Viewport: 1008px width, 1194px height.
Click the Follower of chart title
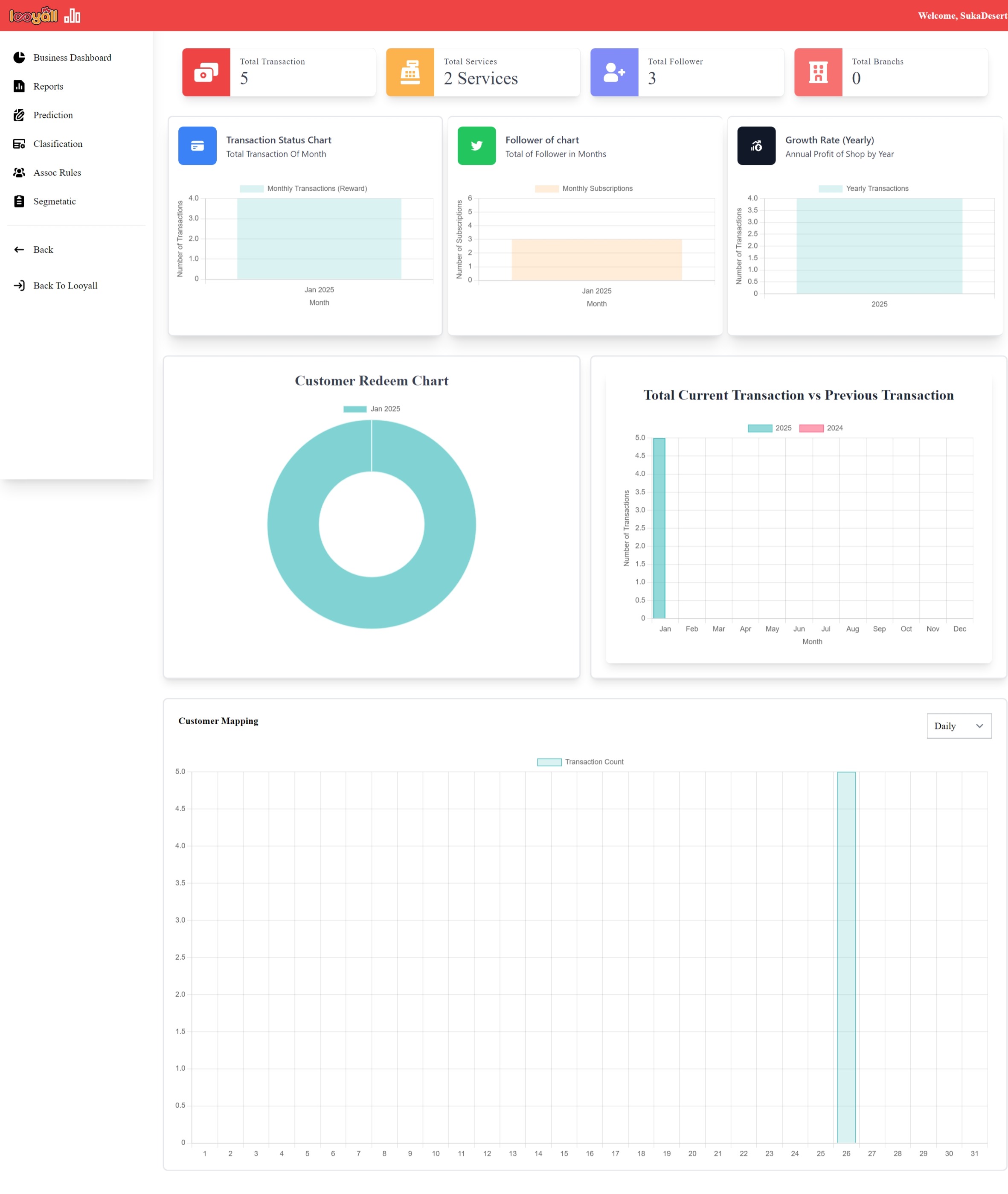point(542,140)
